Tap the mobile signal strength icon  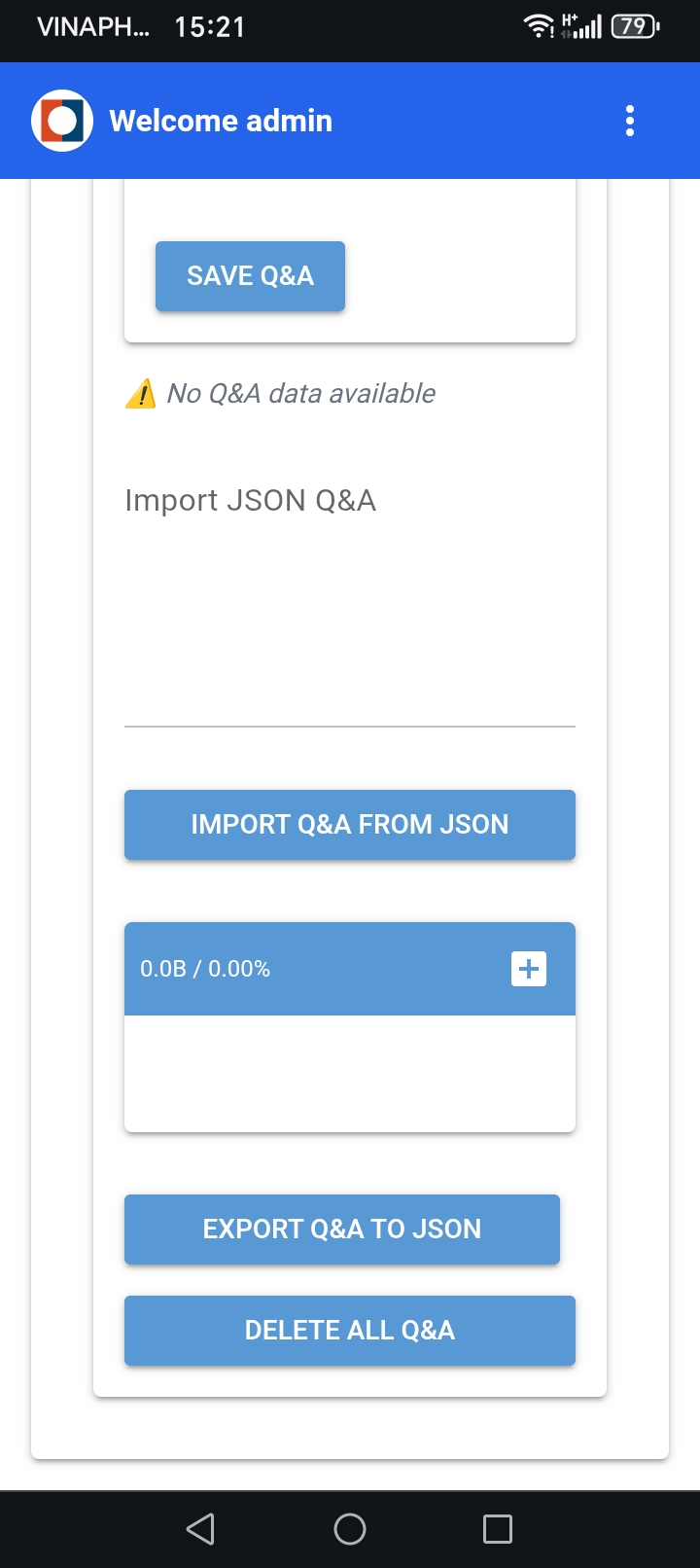582,26
